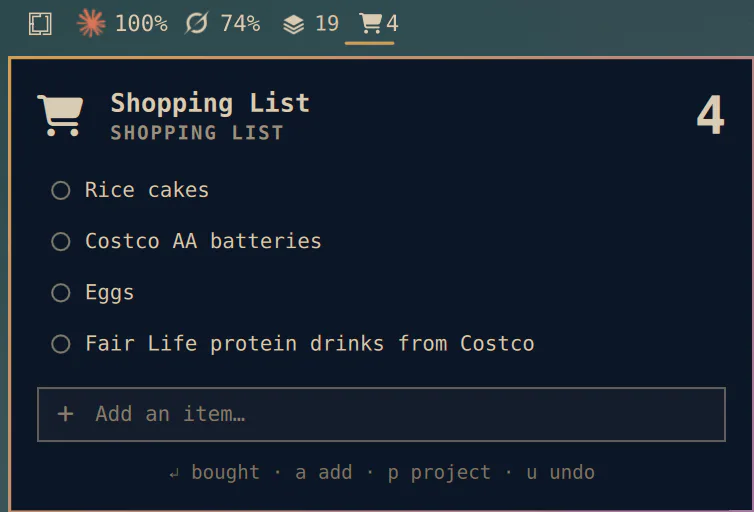Click into the Add an item field
This screenshot has height=512, width=754.
pyautogui.click(x=381, y=414)
